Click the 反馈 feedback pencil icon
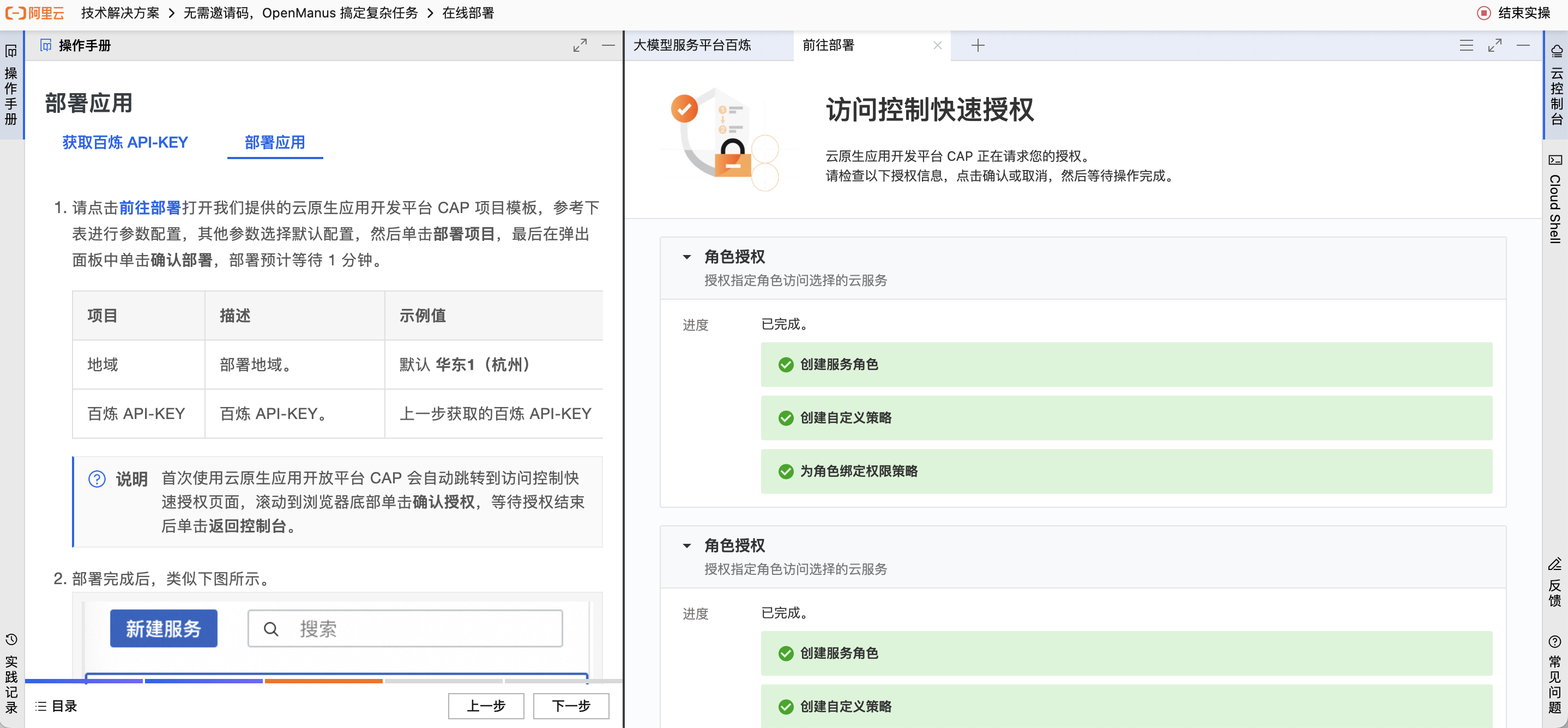1568x728 pixels. tap(1554, 565)
